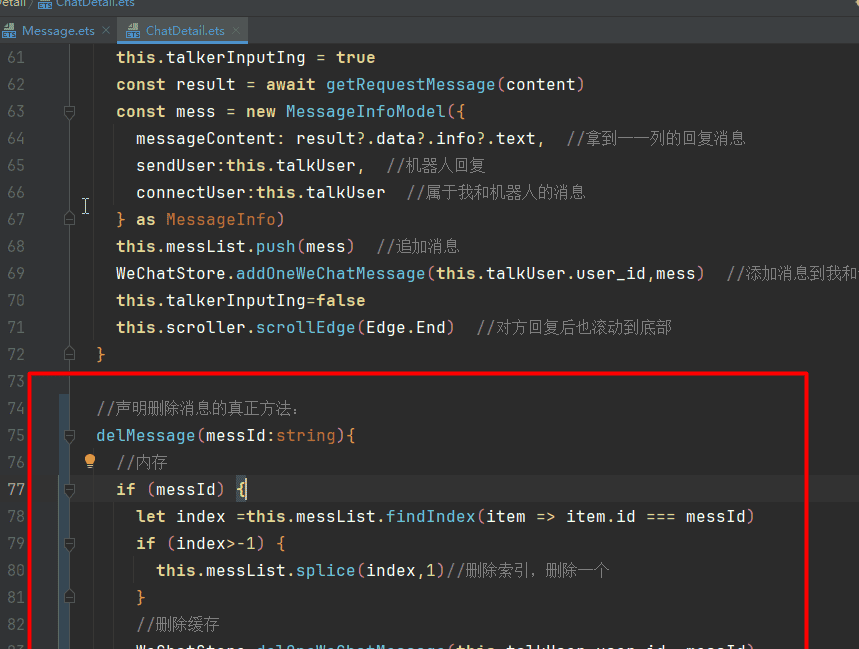
Task: Click the lightbulb quick-fix icon
Action: point(90,461)
